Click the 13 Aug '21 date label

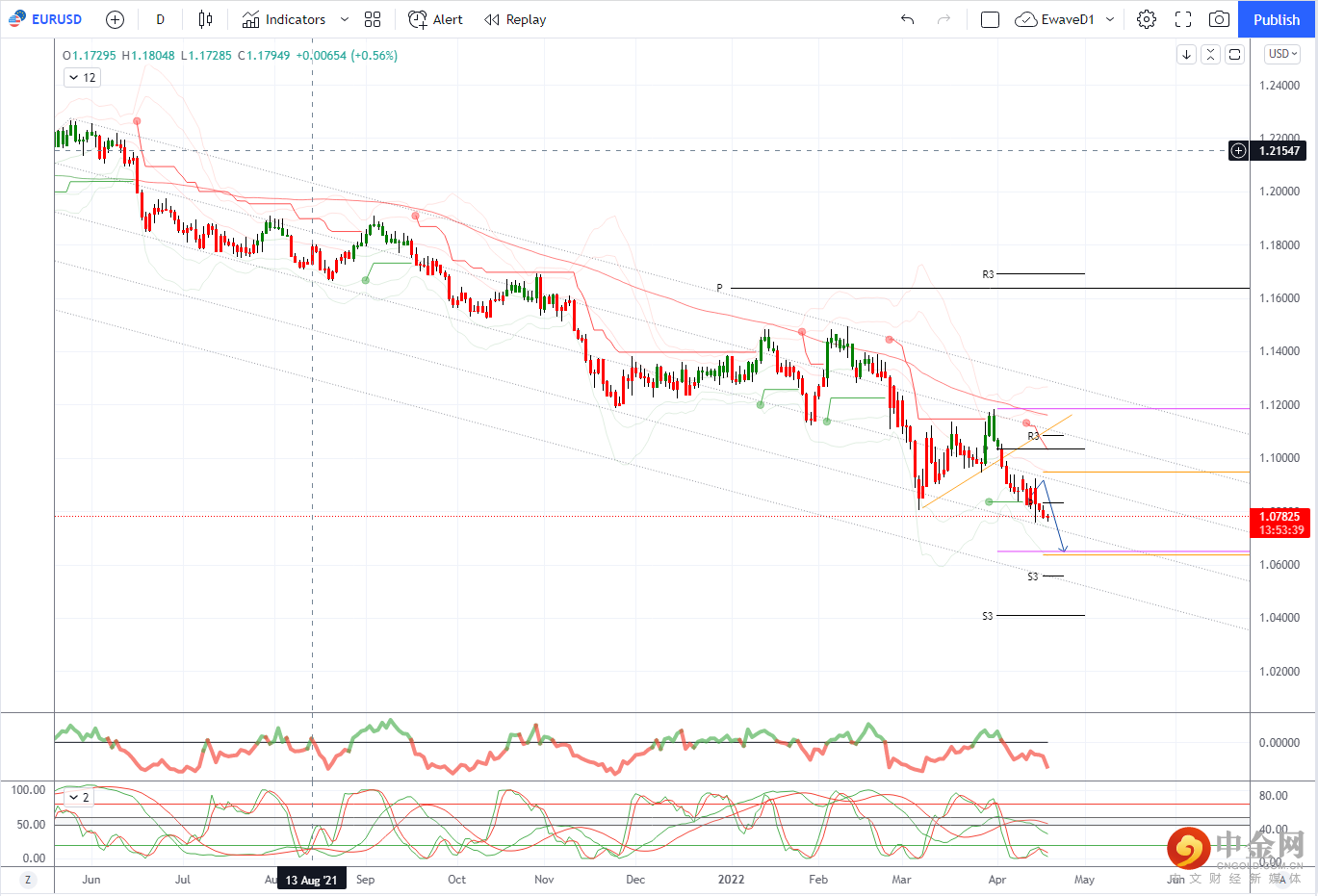[x=312, y=880]
